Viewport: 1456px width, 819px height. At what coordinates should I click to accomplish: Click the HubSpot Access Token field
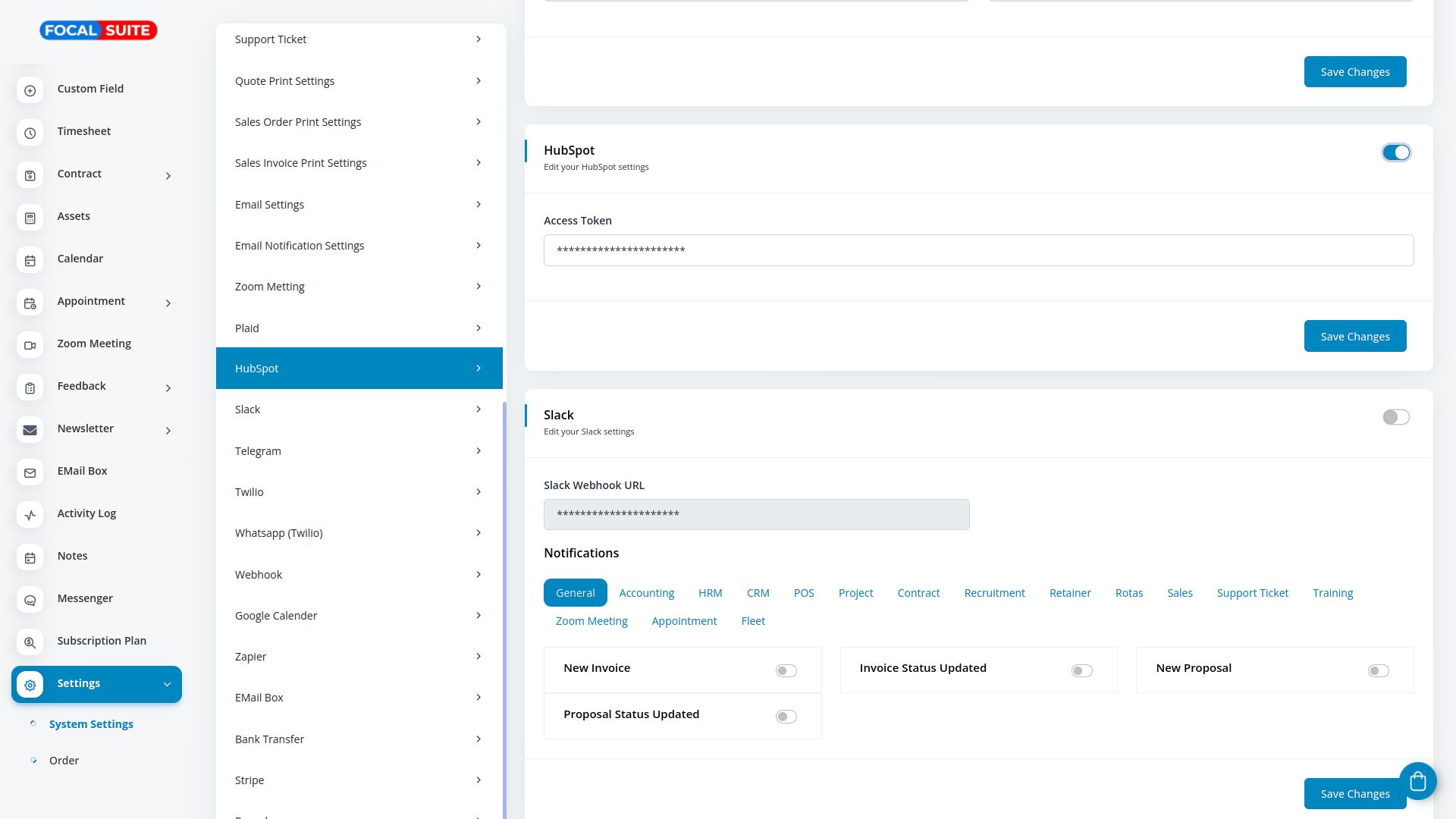[978, 250]
